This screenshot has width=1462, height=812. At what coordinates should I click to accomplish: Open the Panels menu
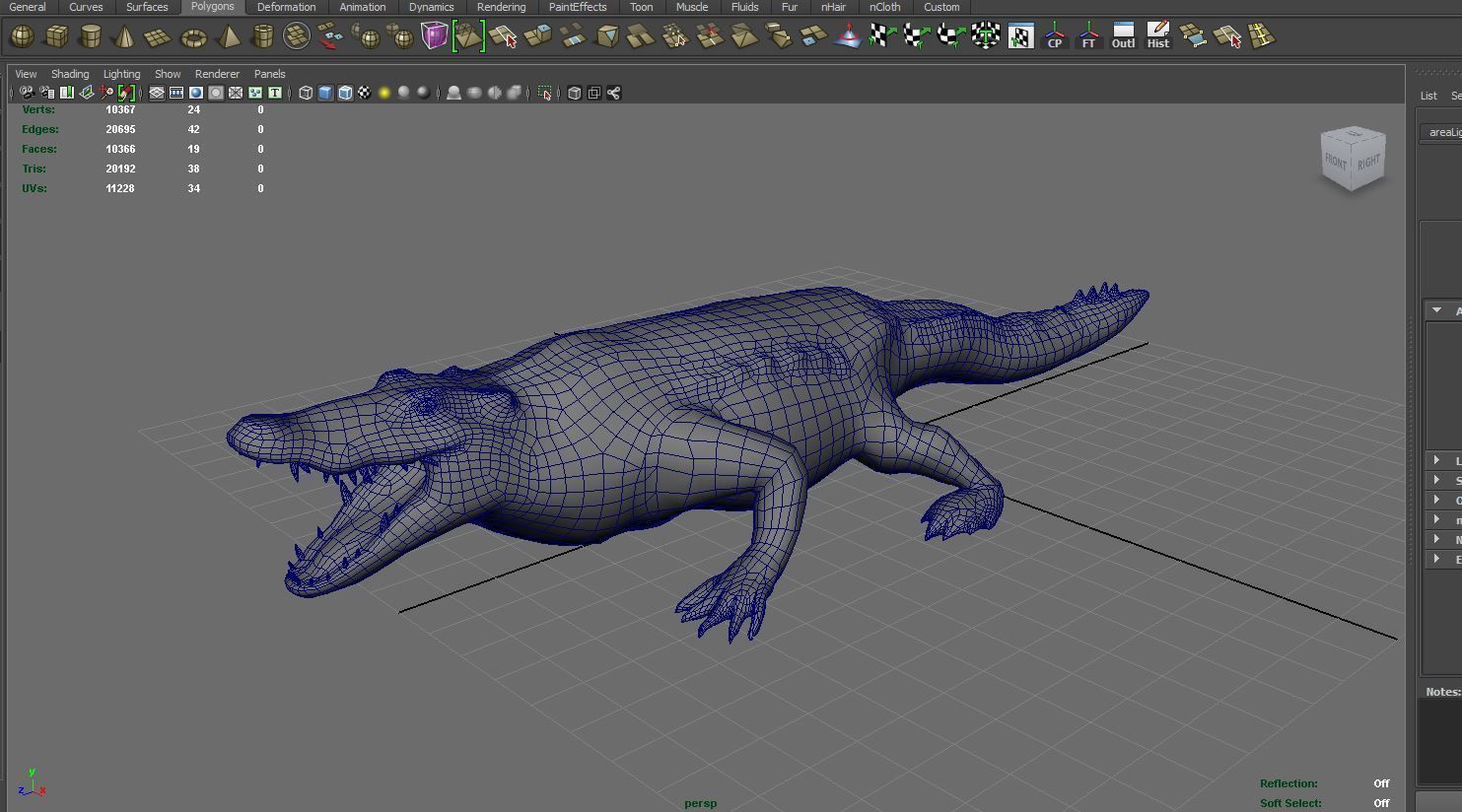coord(269,74)
